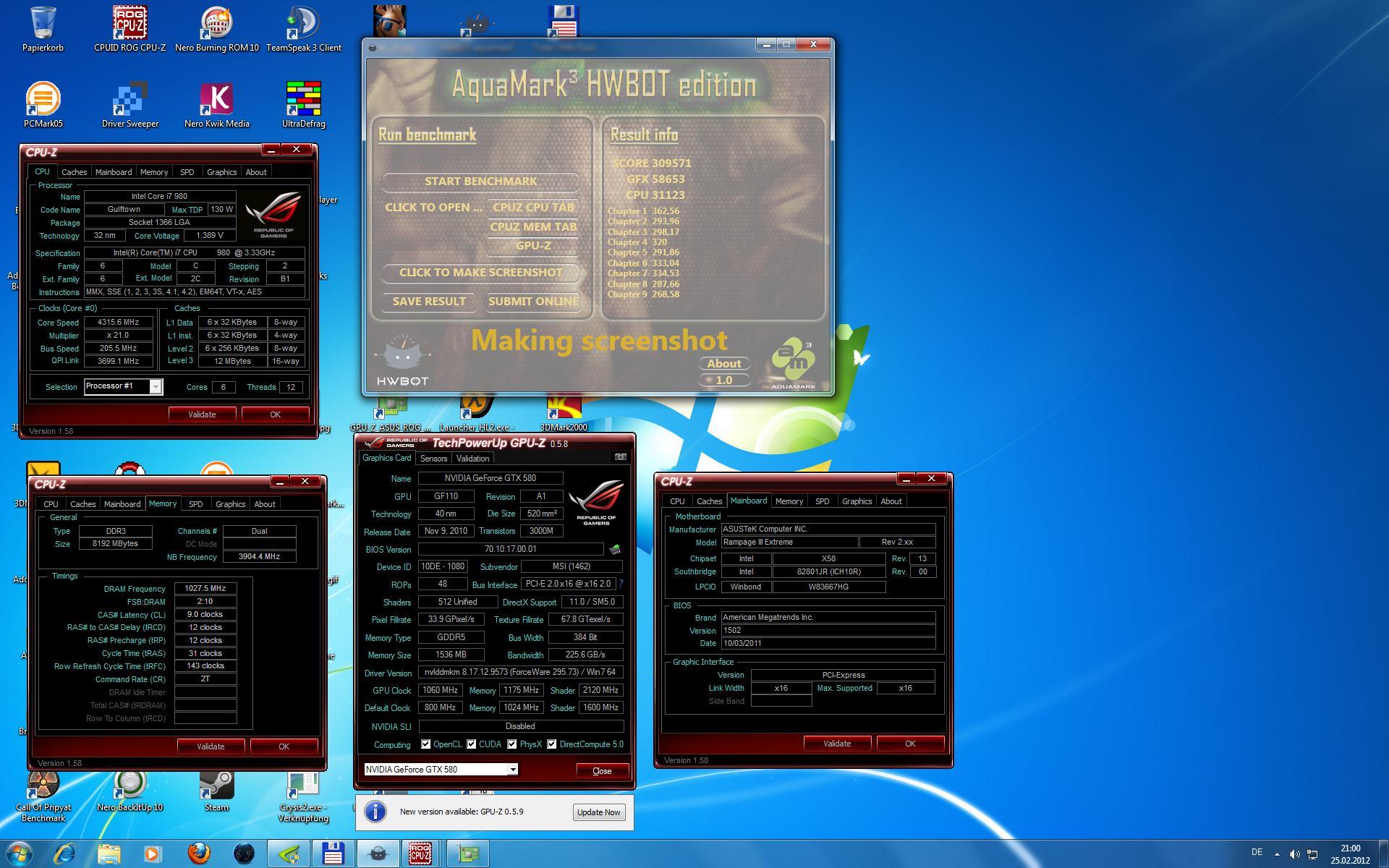Screen dimensions: 1389x868
Task: Expand the Processor #1 selection dropdown
Action: [155, 387]
